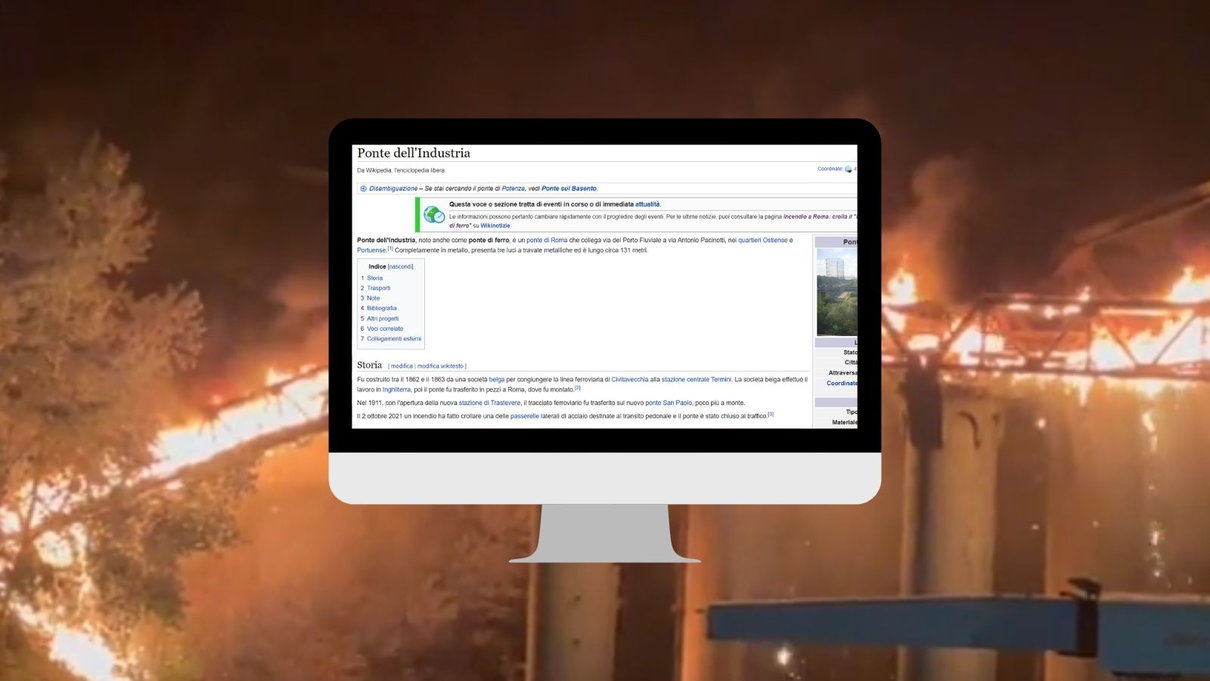Screen dimensions: 1210x681
Task: Follow the Civitavecchia link
Action: 630,380
